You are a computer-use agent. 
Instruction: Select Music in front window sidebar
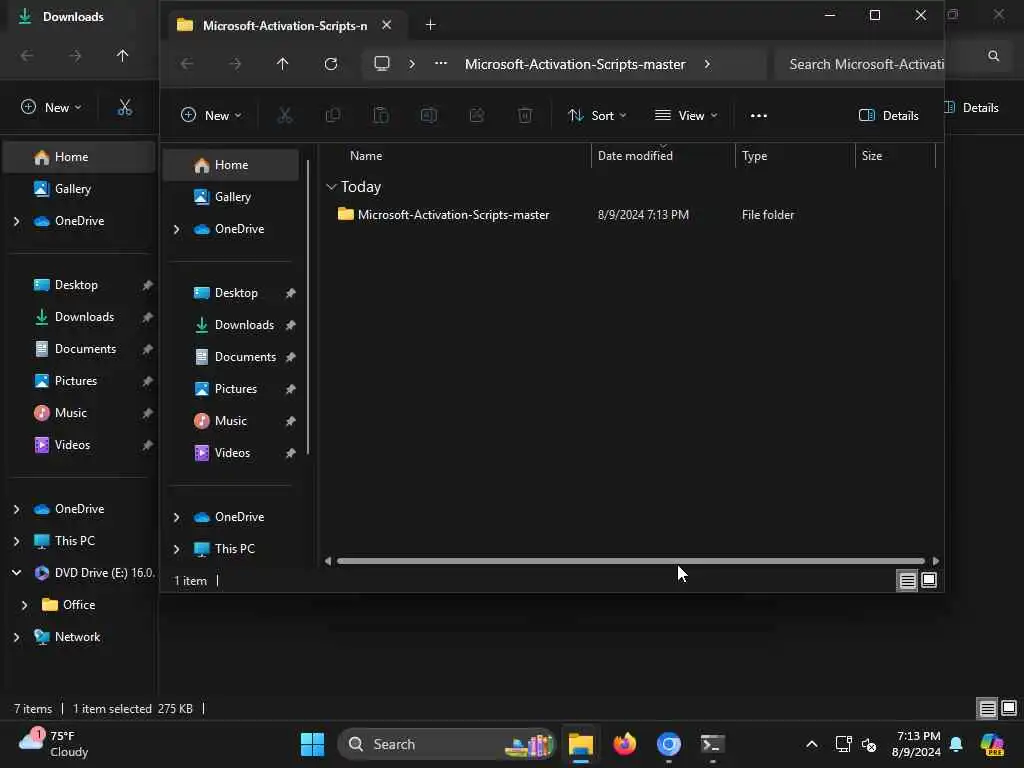coord(231,421)
